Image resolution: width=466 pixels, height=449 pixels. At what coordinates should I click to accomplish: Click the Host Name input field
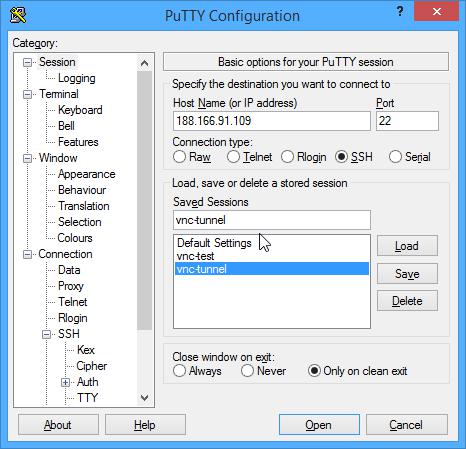point(272,121)
